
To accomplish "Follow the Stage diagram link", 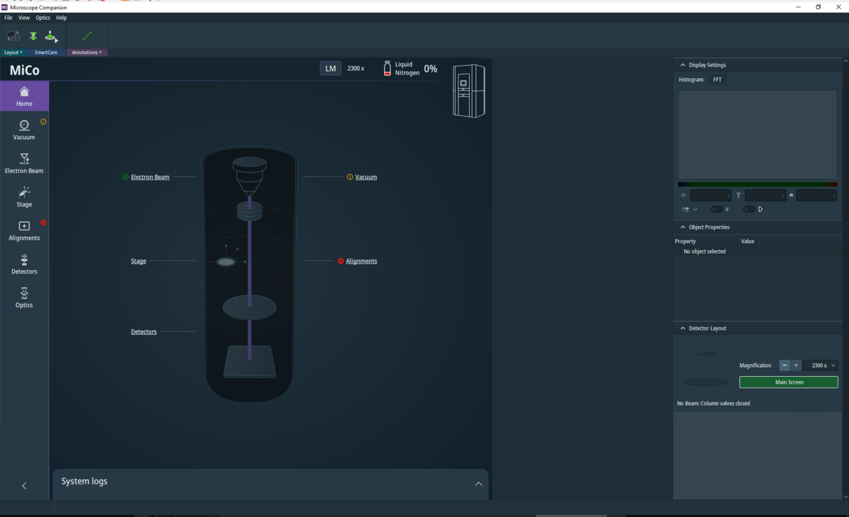I will point(139,261).
